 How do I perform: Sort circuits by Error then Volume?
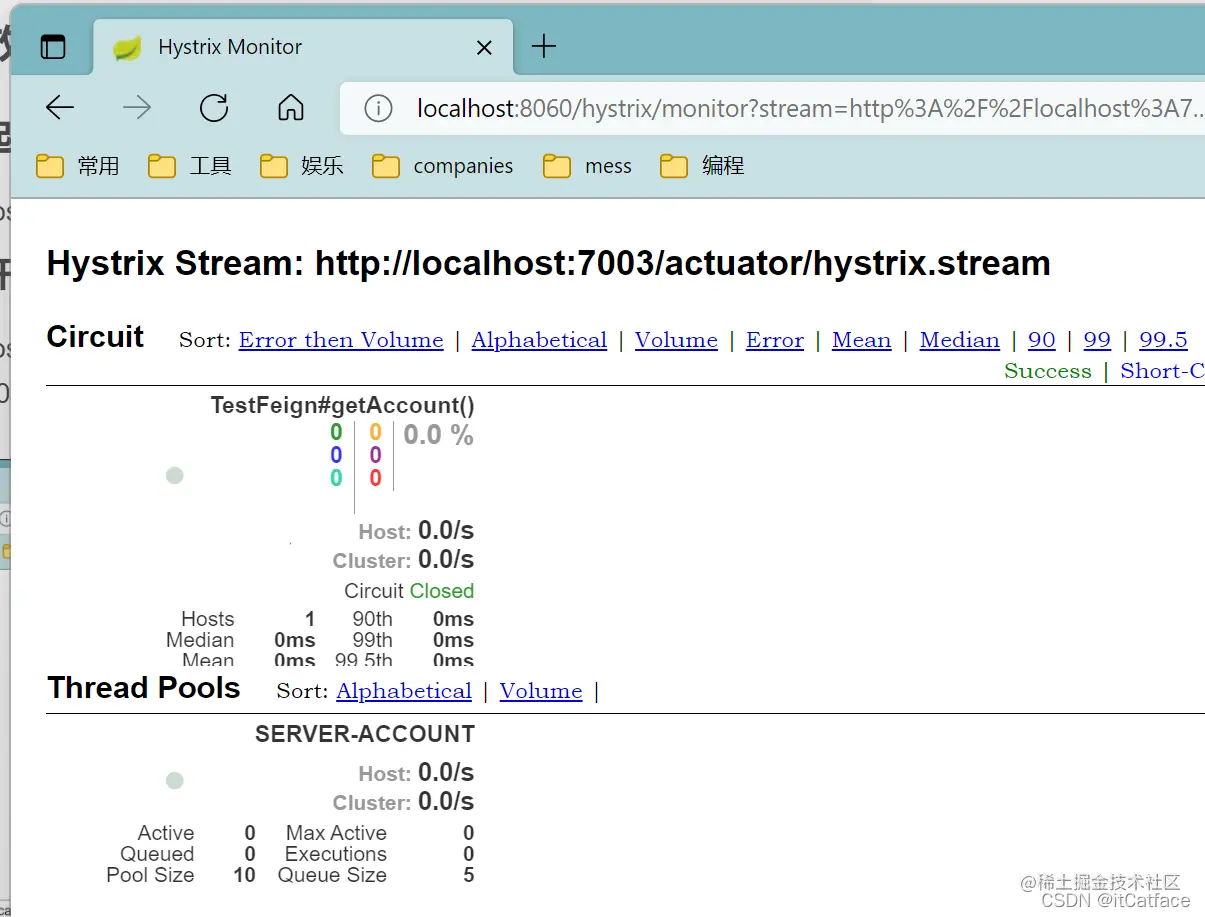341,340
